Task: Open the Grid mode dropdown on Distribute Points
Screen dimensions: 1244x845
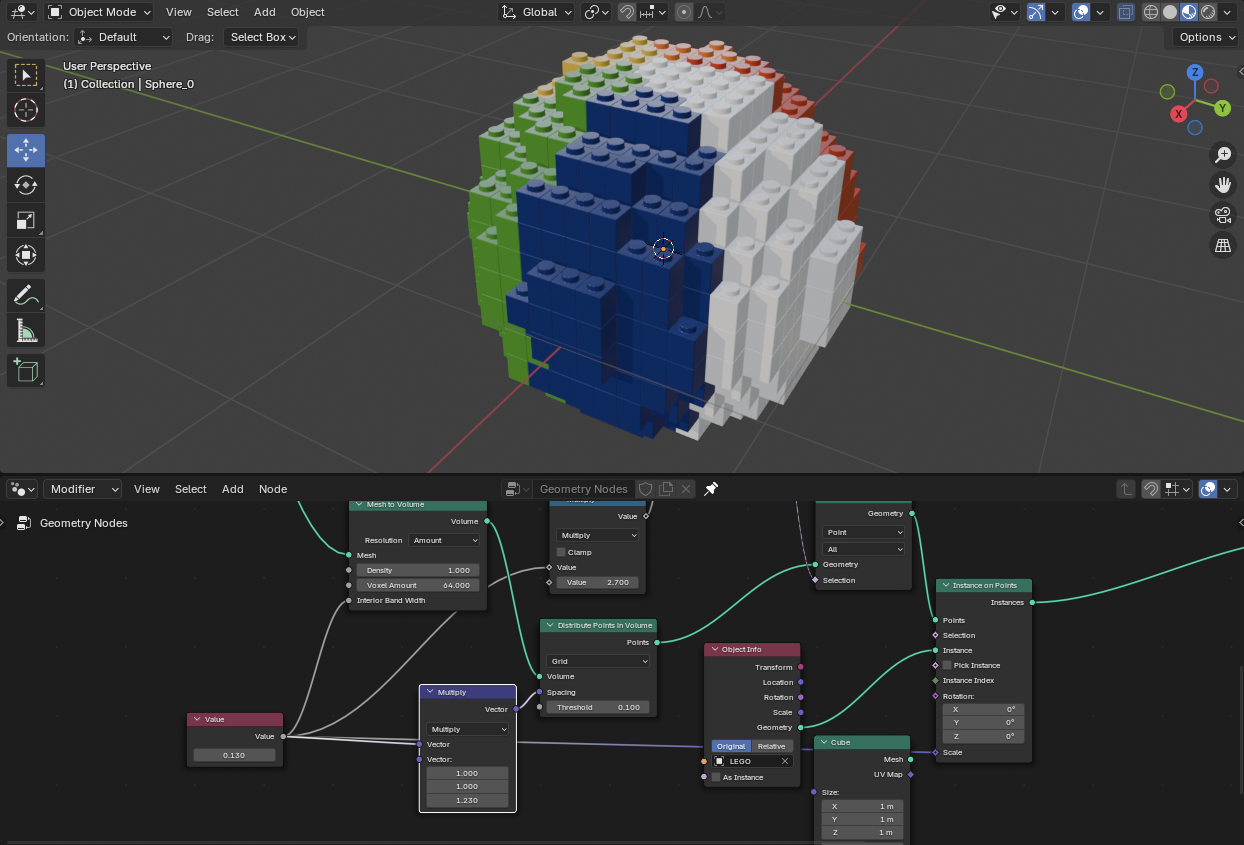Action: click(598, 661)
